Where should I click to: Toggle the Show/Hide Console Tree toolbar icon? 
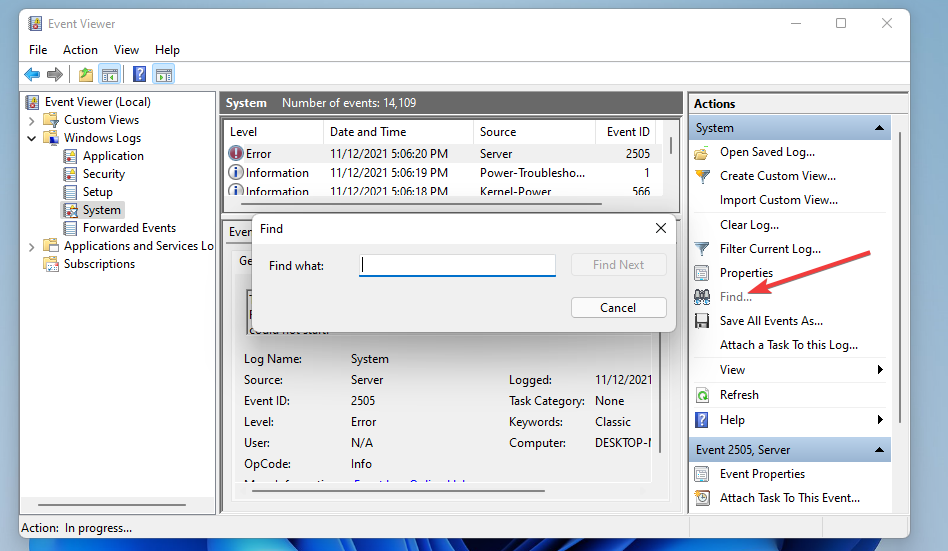click(110, 74)
